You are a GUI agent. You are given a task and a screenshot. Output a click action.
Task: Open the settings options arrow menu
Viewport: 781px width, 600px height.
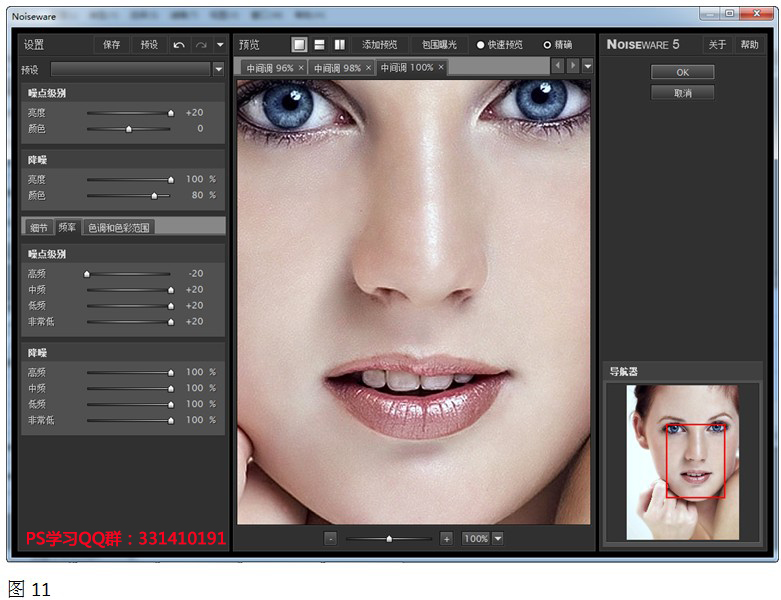point(220,45)
